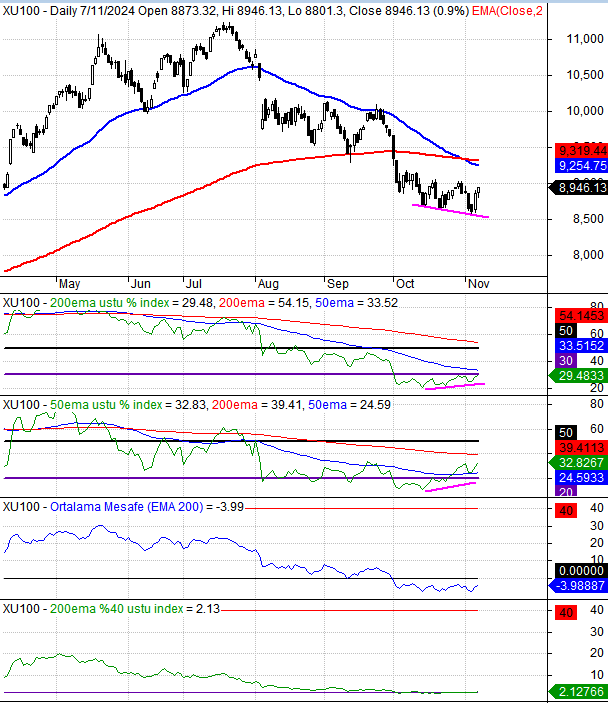The width and height of the screenshot is (608, 703).
Task: Select the magenta trendline under the October price lows
Action: [x=450, y=211]
